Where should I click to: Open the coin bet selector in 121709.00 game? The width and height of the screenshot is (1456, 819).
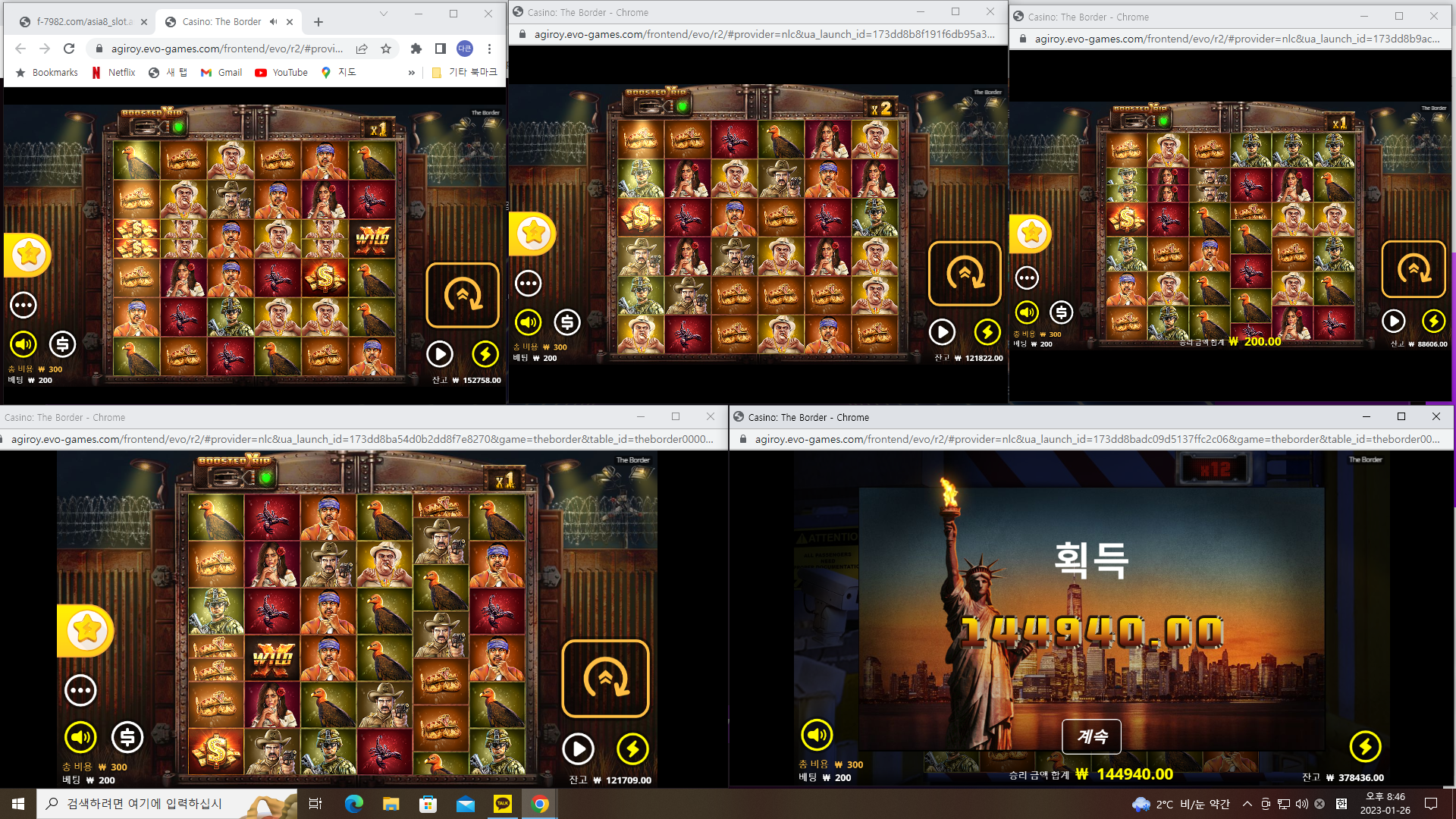pyautogui.click(x=127, y=736)
